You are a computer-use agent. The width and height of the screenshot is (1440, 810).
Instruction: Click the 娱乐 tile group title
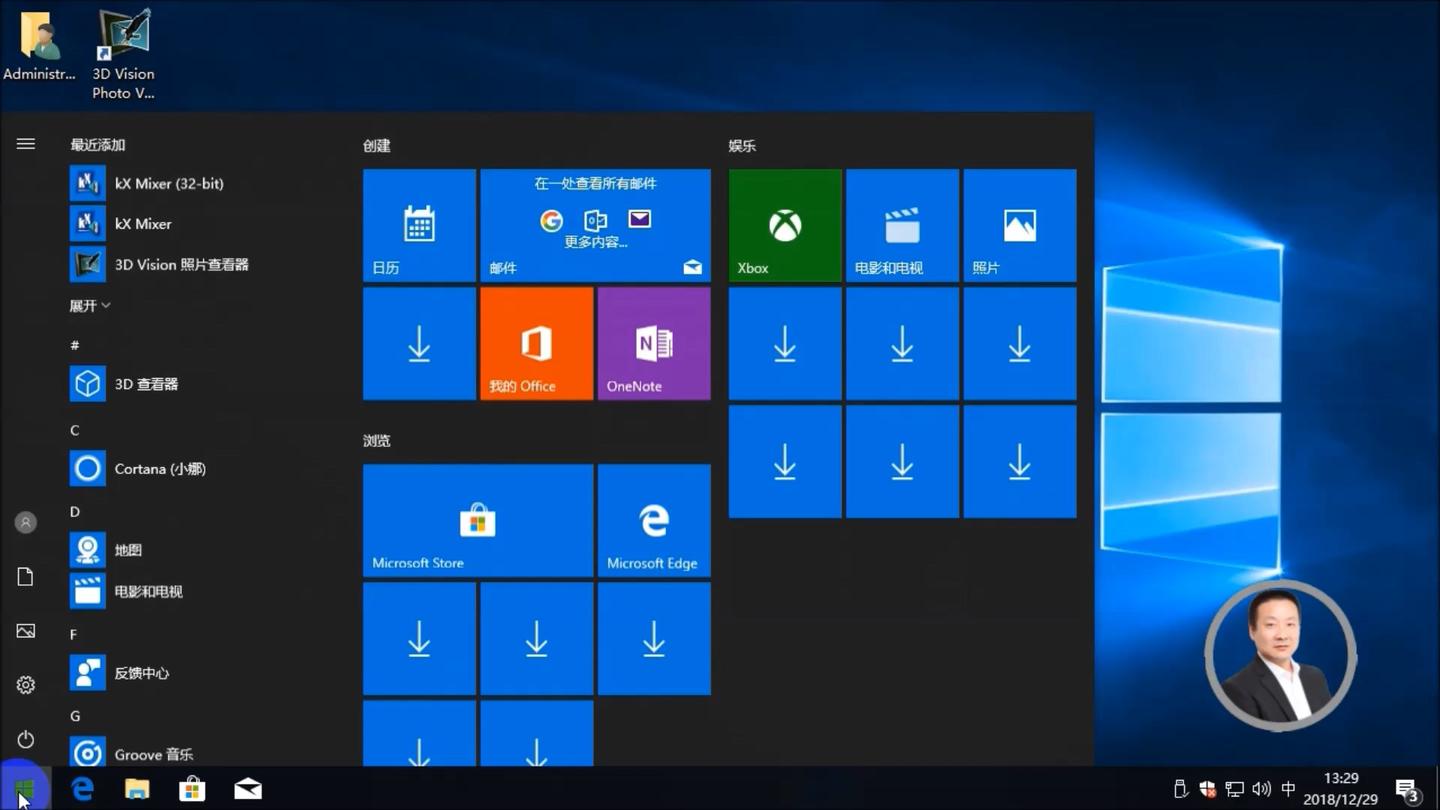point(743,146)
